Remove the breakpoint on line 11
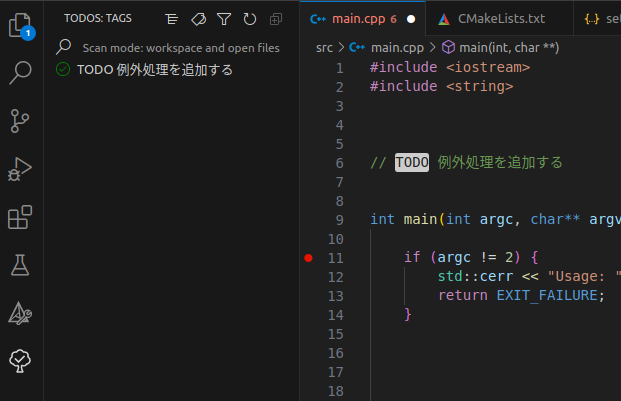621x401 pixels. 309,258
